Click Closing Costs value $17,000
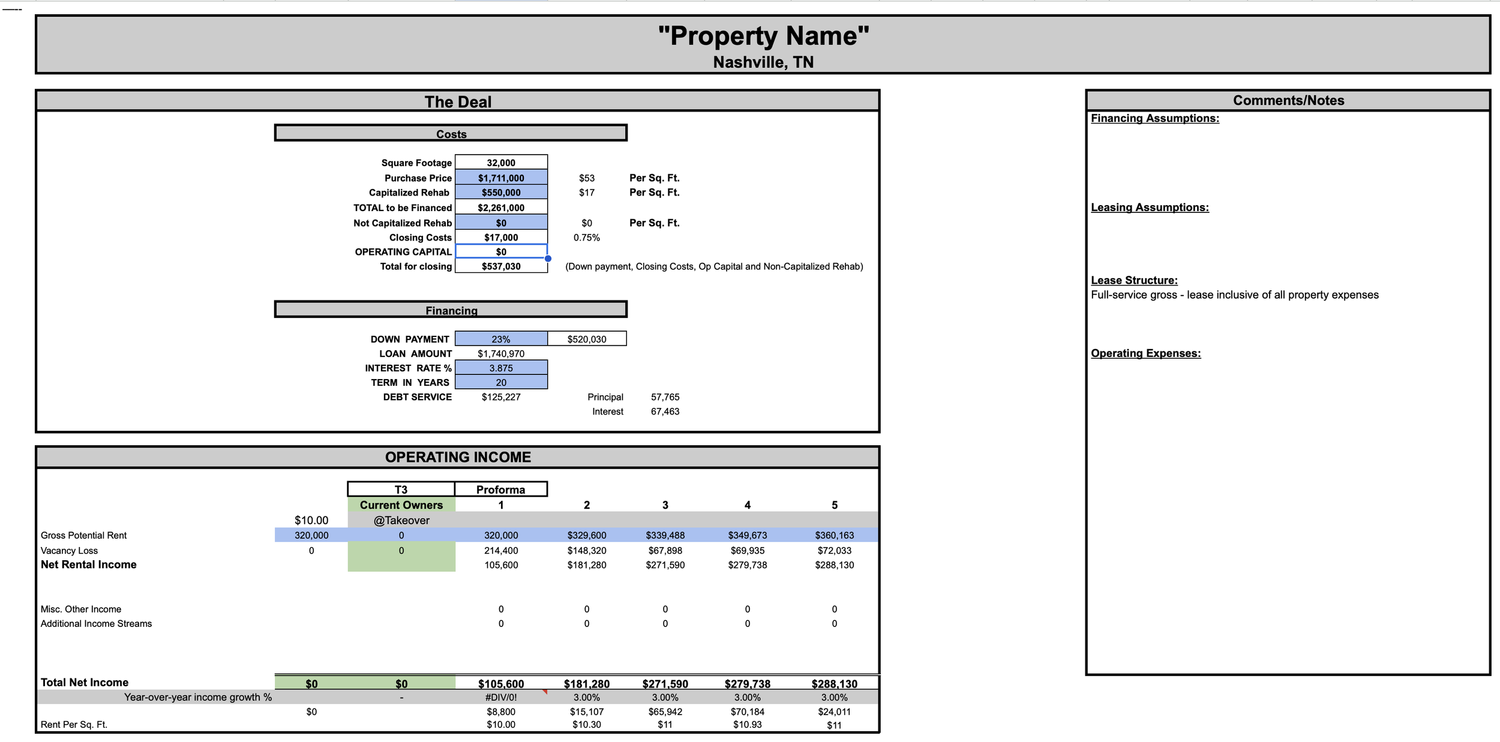The height and width of the screenshot is (742, 1500). click(x=501, y=237)
